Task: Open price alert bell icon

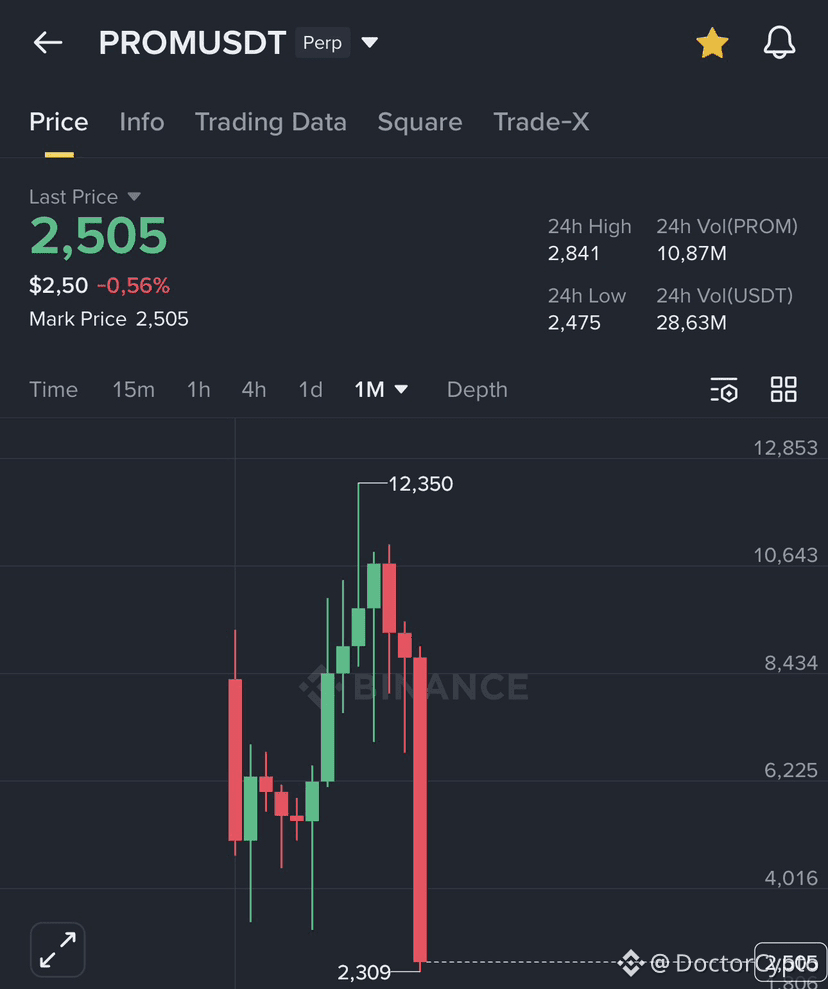Action: [x=779, y=43]
